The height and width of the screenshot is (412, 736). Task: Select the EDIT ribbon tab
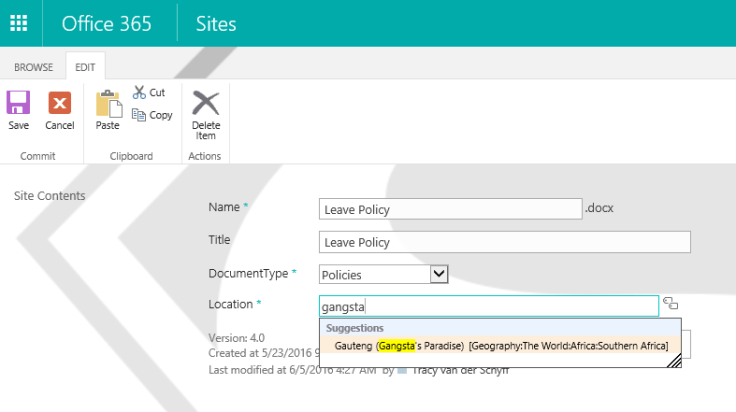85,67
